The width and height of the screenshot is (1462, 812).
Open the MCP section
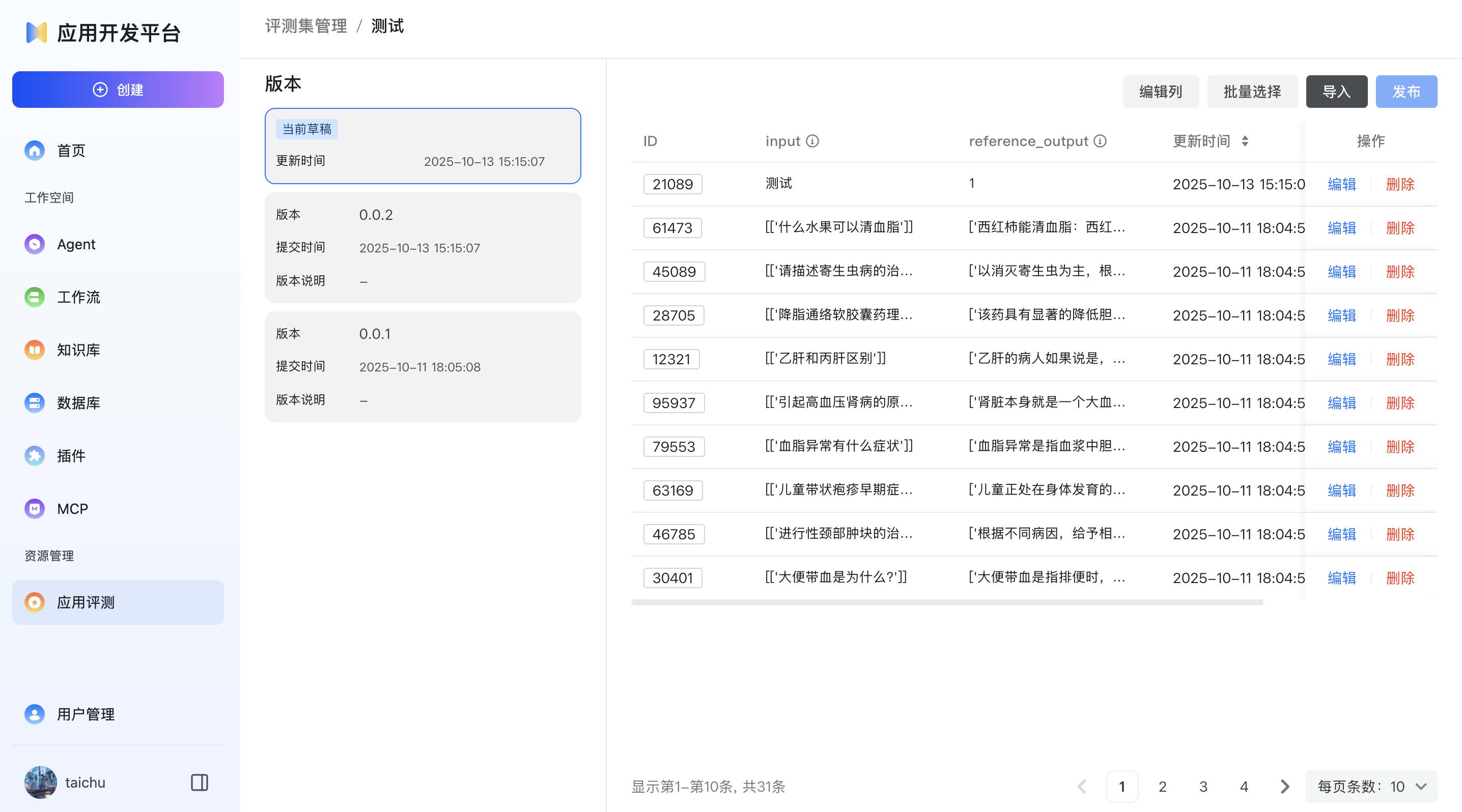[72, 508]
